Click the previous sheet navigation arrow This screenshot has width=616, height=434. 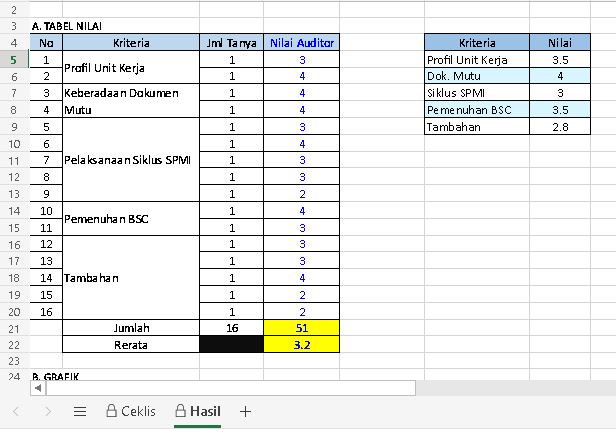(x=16, y=411)
